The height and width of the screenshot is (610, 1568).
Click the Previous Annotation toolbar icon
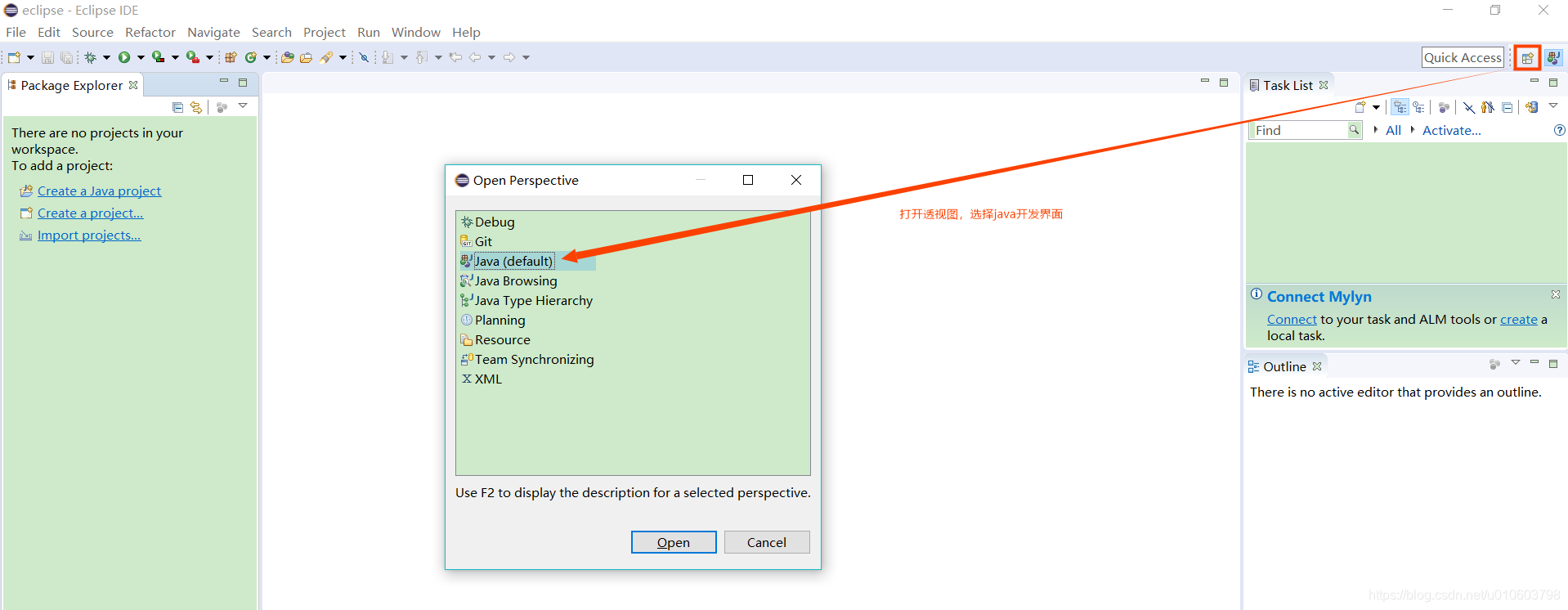coord(421,57)
